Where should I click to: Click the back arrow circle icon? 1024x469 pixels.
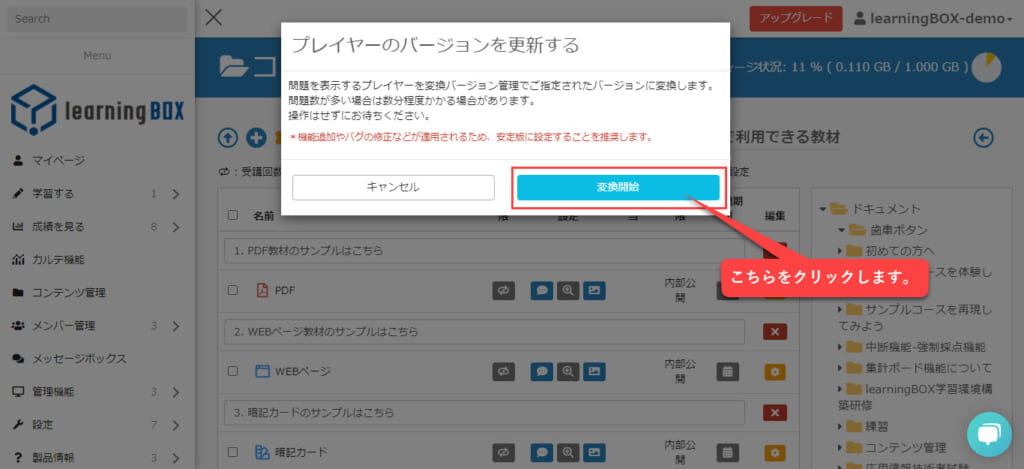pos(983,137)
